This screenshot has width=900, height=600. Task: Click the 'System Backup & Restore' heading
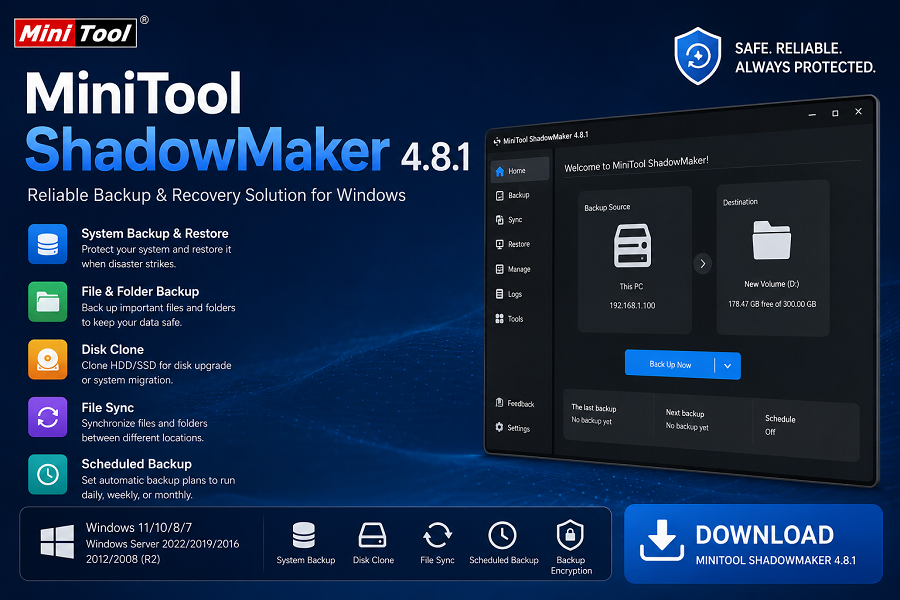tap(155, 234)
